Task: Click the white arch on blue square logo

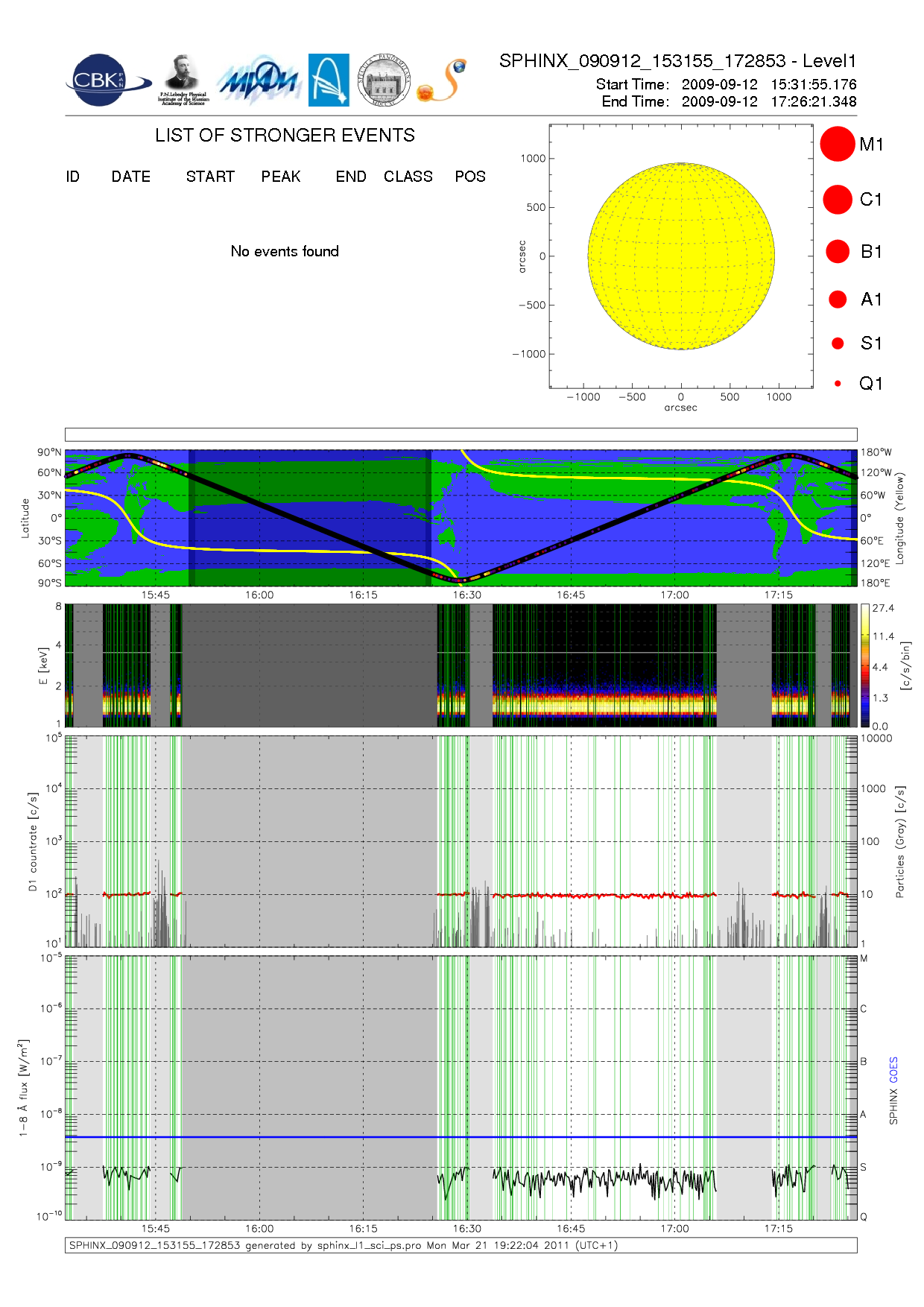Action: (329, 80)
